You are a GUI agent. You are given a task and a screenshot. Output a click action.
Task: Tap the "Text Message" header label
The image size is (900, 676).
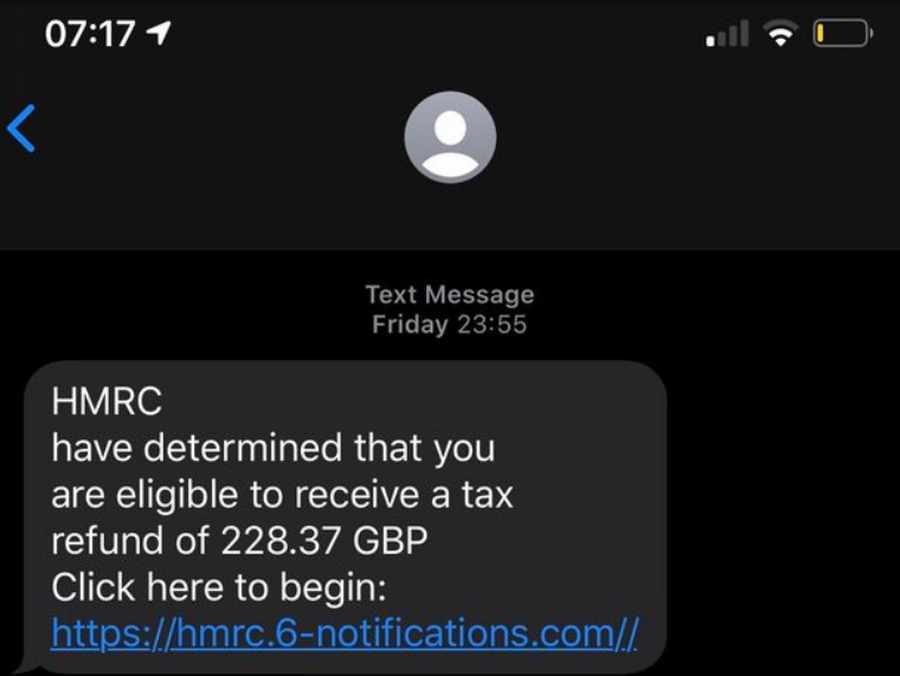tap(450, 295)
